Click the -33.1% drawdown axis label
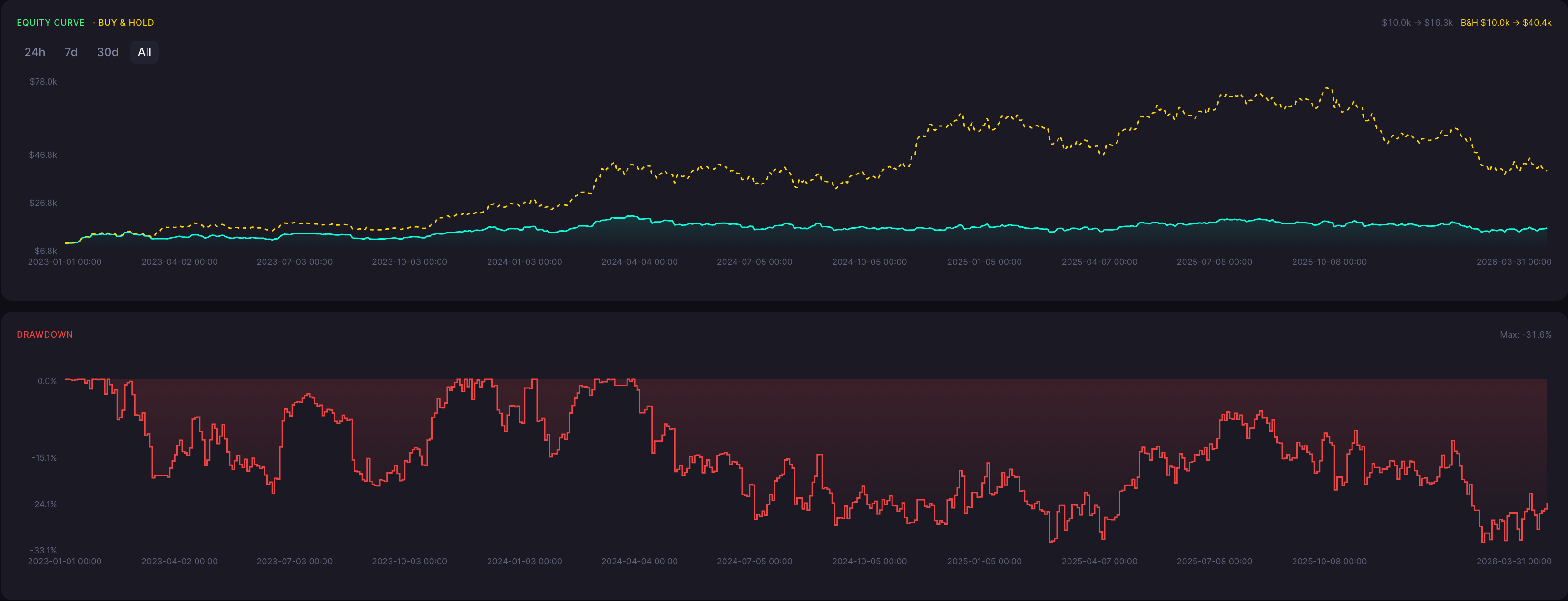Screen dimensions: 1568x601 pos(44,551)
